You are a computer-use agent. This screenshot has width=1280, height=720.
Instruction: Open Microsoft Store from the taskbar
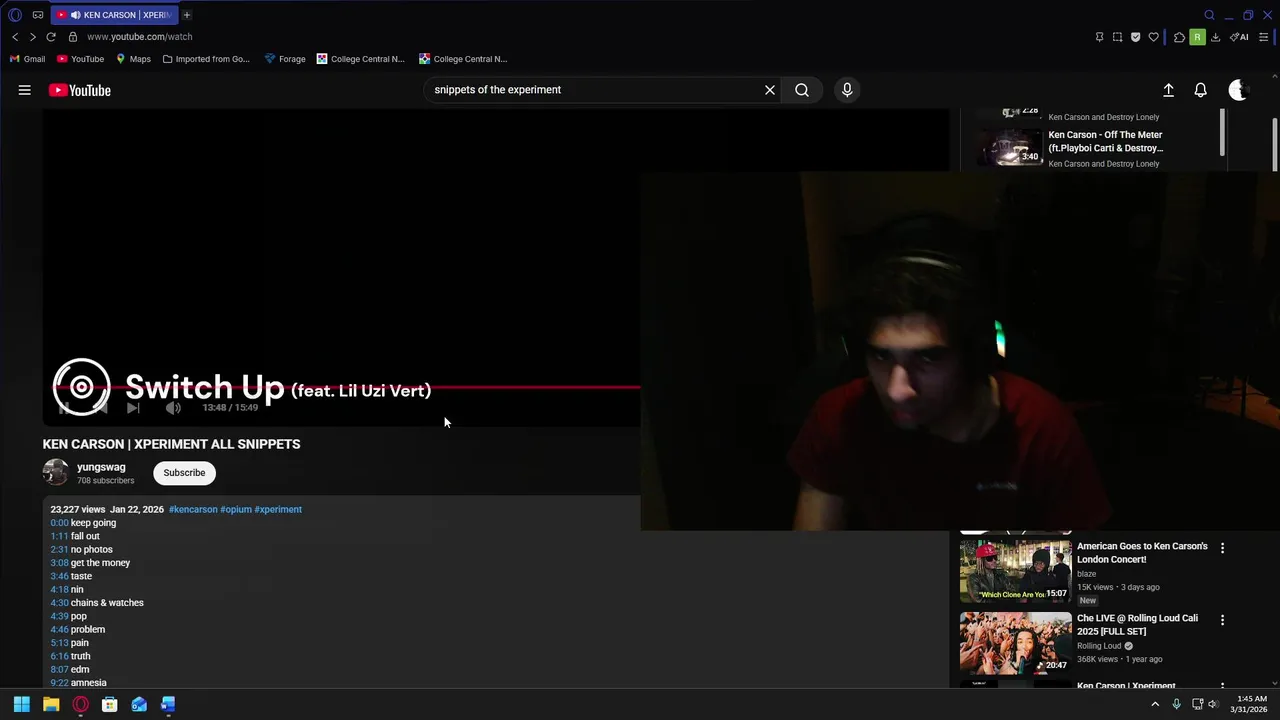coord(110,704)
